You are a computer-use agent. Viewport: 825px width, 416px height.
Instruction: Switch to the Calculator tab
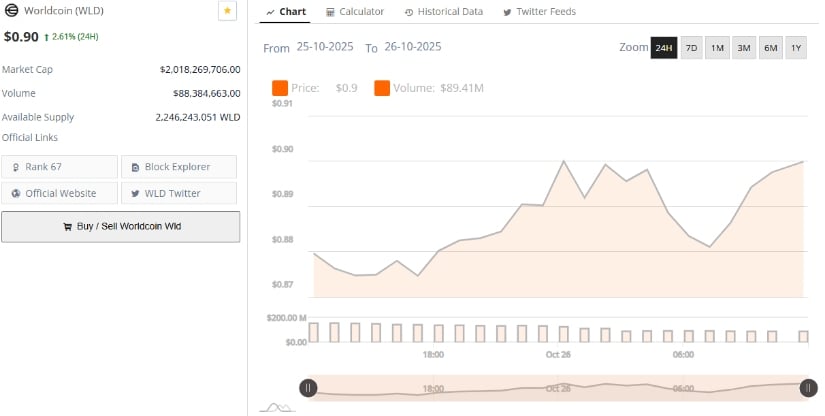click(x=355, y=12)
